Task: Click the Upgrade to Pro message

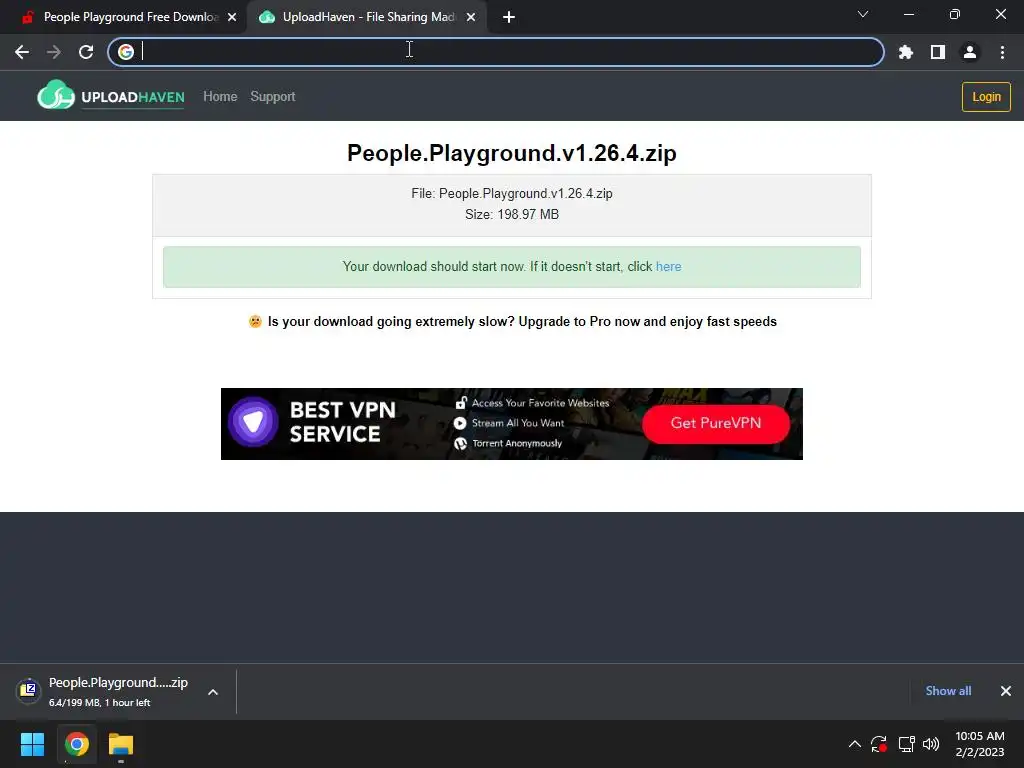Action: coord(512,321)
